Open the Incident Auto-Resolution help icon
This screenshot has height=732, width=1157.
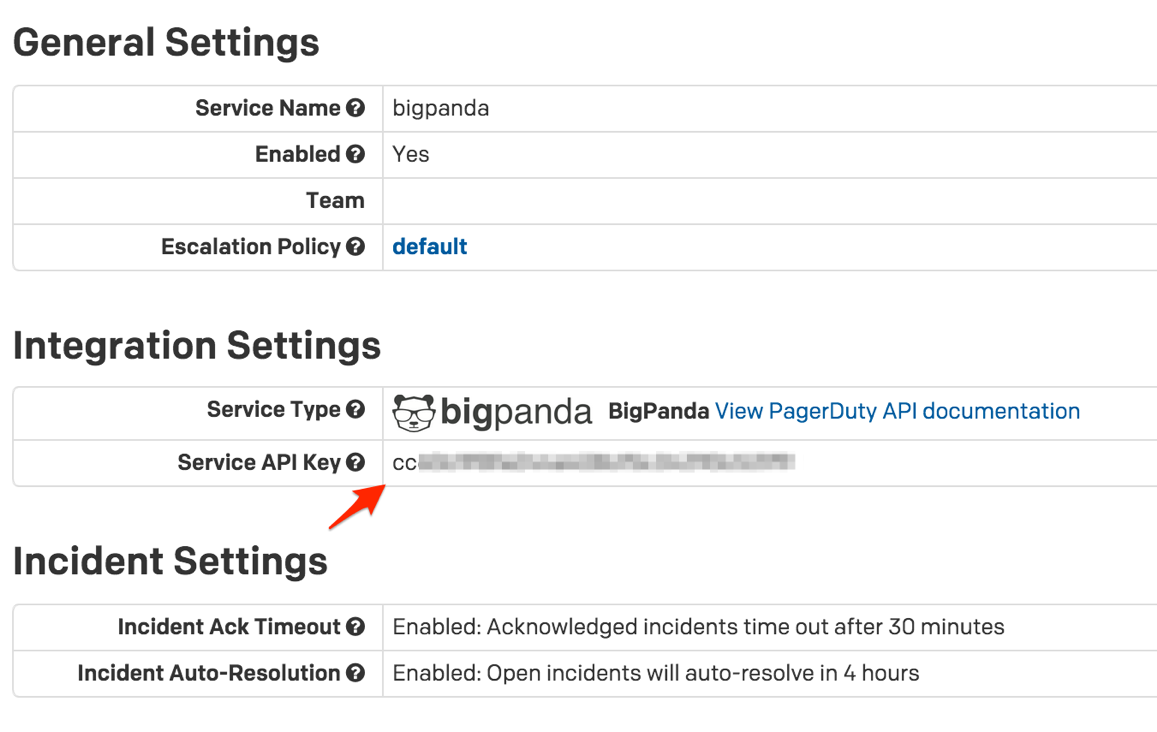pos(356,672)
